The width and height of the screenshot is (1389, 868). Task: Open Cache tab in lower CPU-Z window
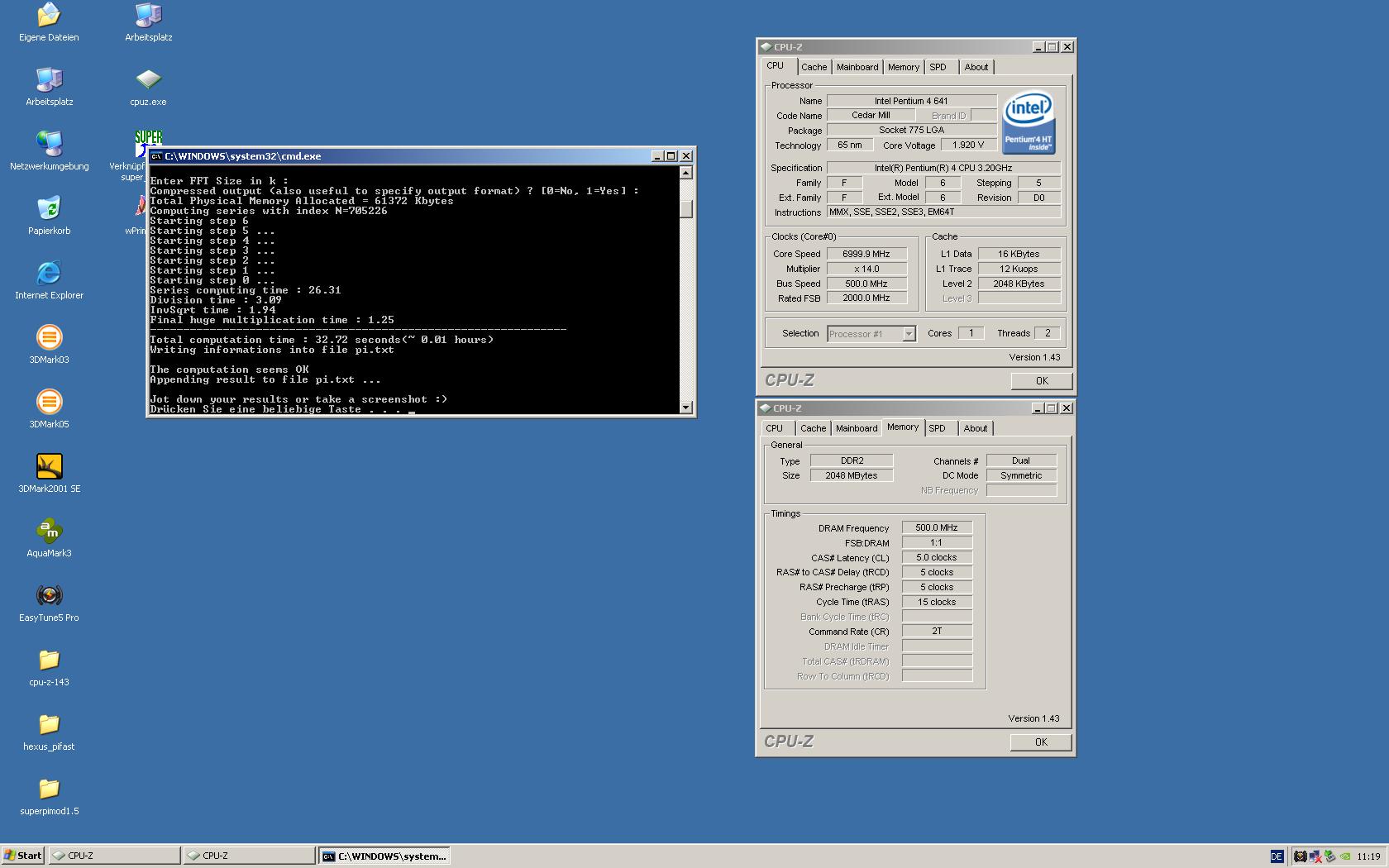pyautogui.click(x=813, y=428)
